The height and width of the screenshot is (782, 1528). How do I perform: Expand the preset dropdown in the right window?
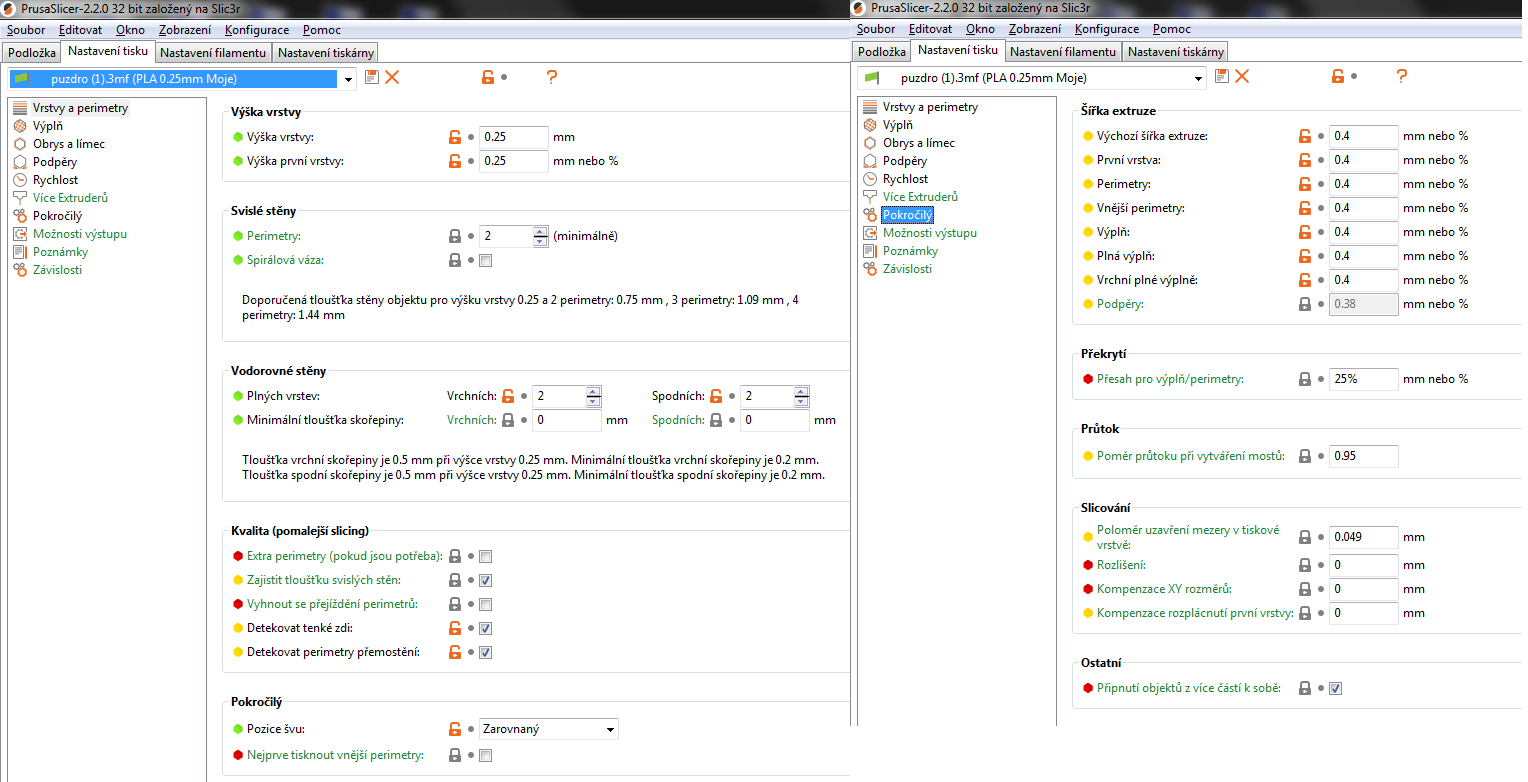[1198, 78]
